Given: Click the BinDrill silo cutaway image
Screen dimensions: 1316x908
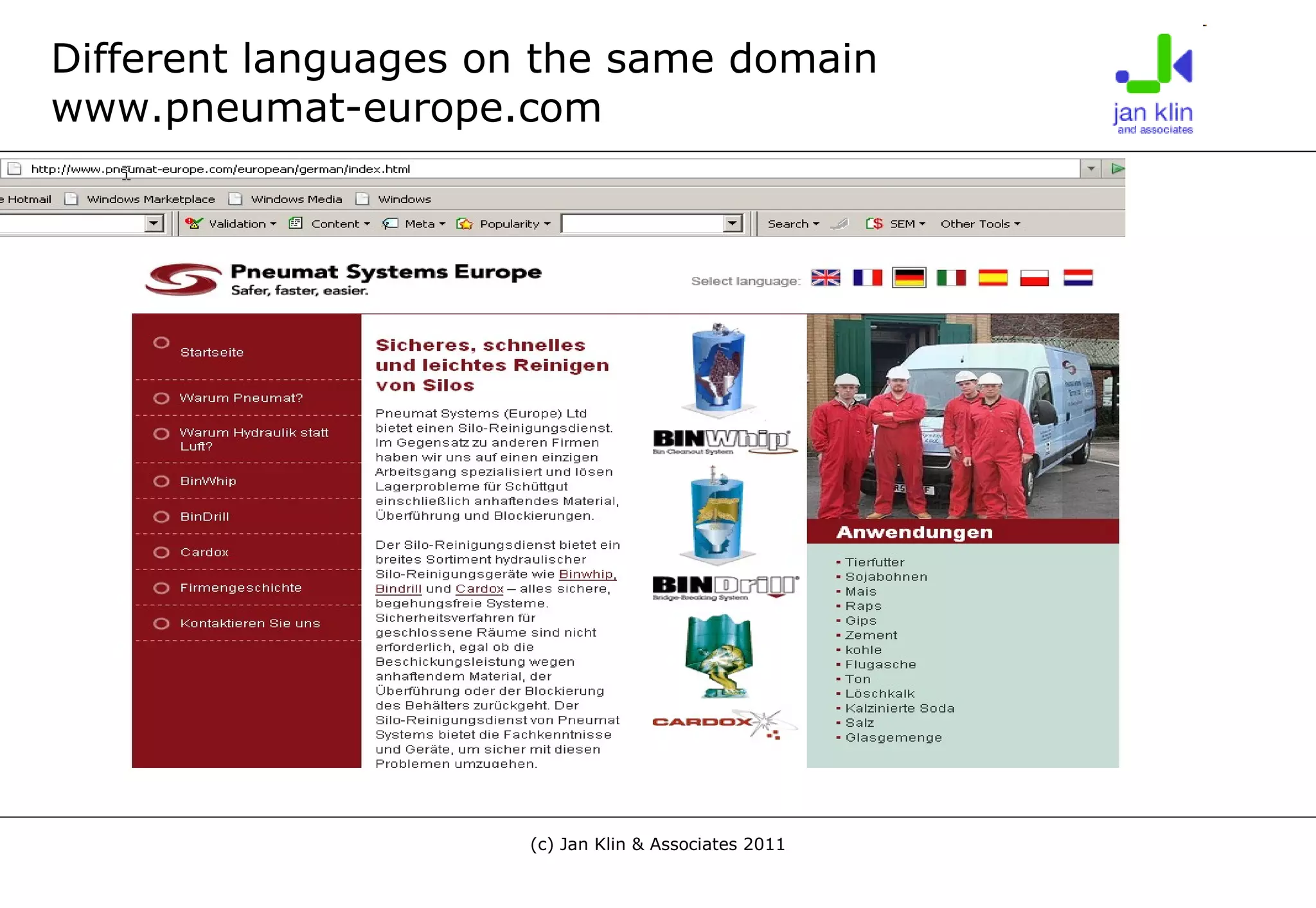Looking at the screenshot, I should point(717,516).
